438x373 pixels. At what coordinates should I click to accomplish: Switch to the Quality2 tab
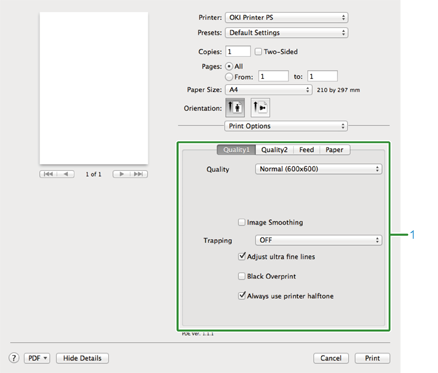[274, 150]
